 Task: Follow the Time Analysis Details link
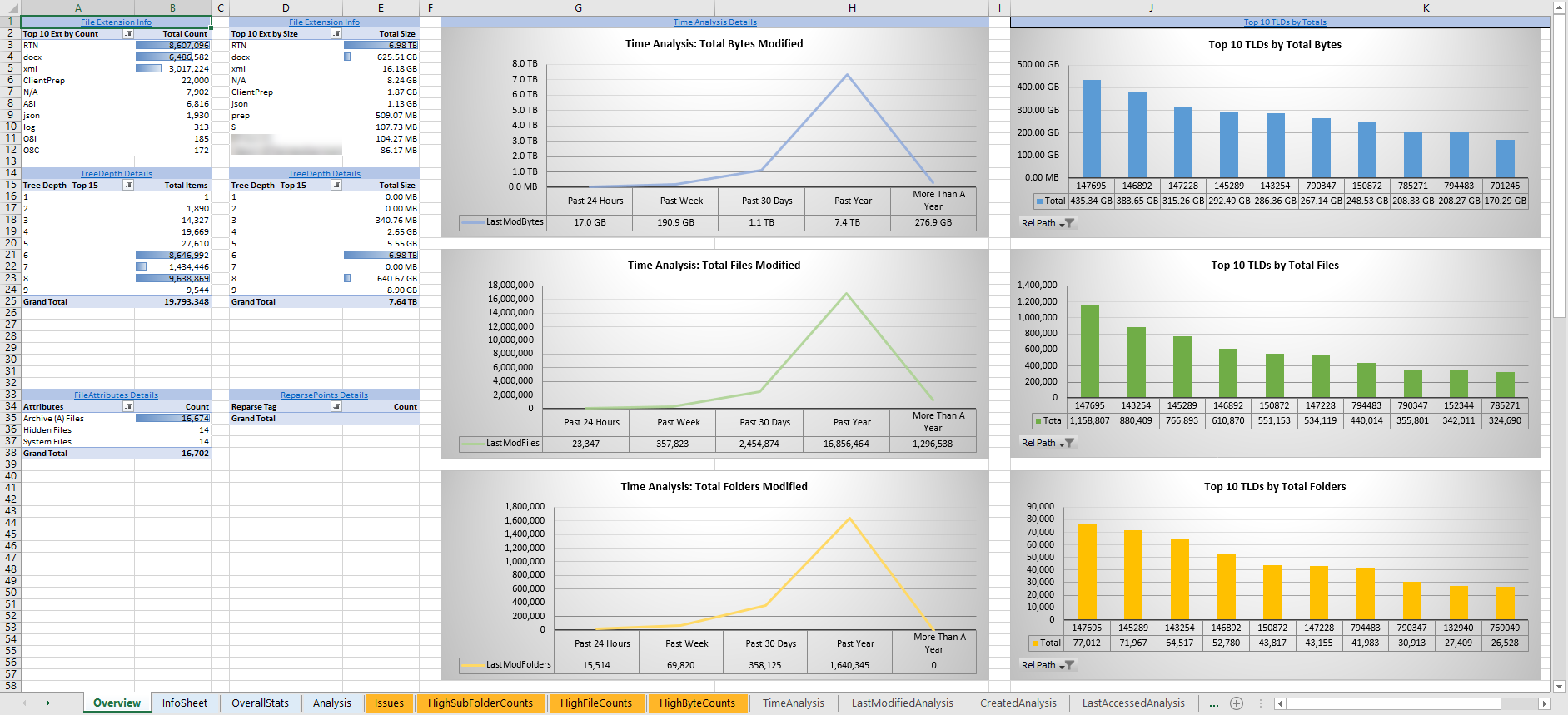(715, 22)
